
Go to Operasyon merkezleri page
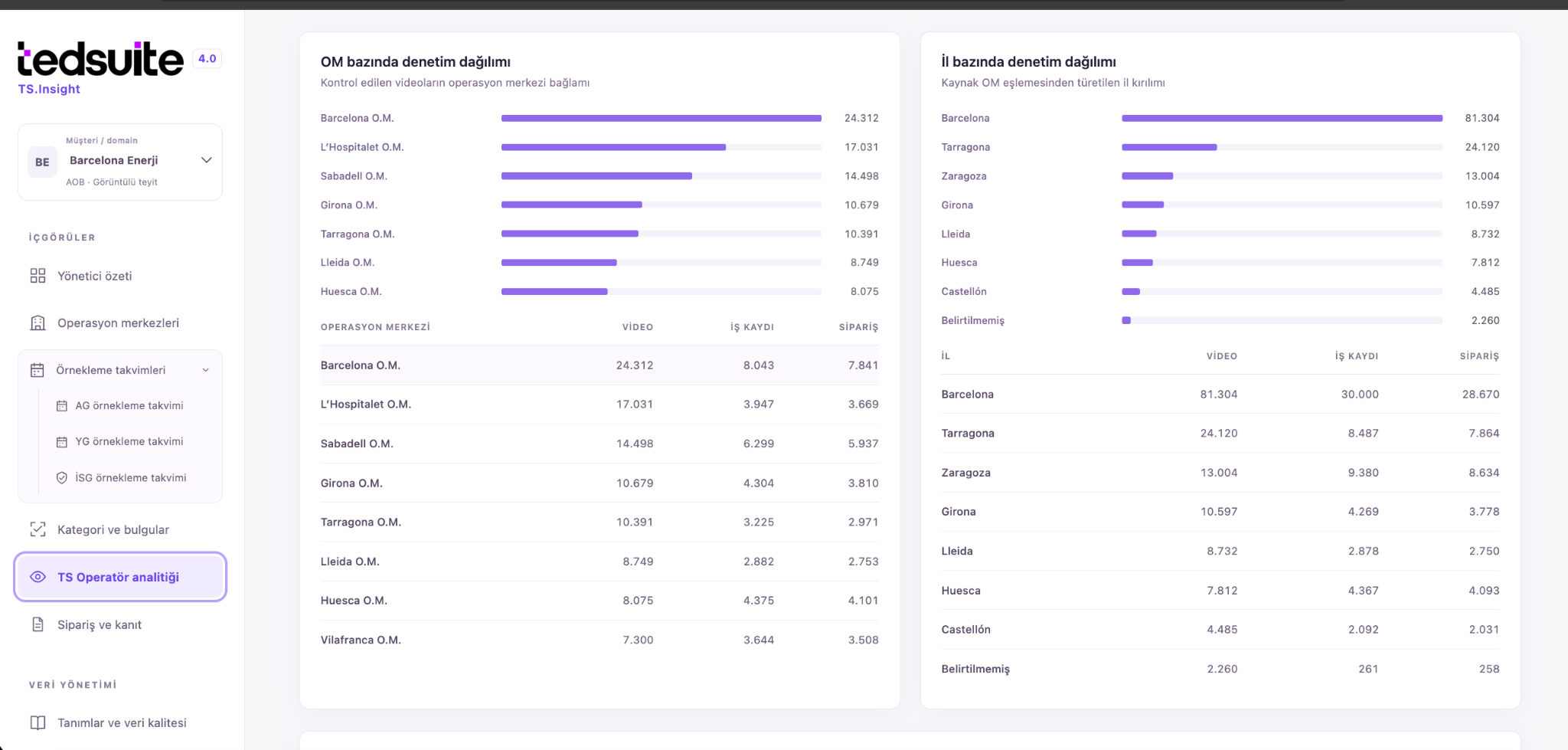click(x=118, y=323)
